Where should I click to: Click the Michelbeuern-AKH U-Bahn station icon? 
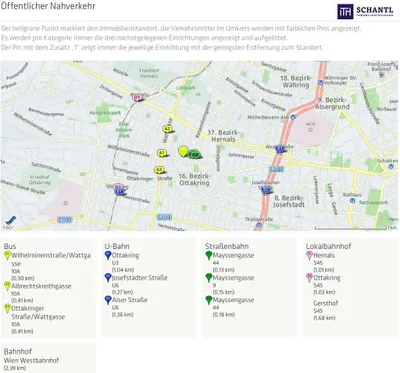pos(293,117)
